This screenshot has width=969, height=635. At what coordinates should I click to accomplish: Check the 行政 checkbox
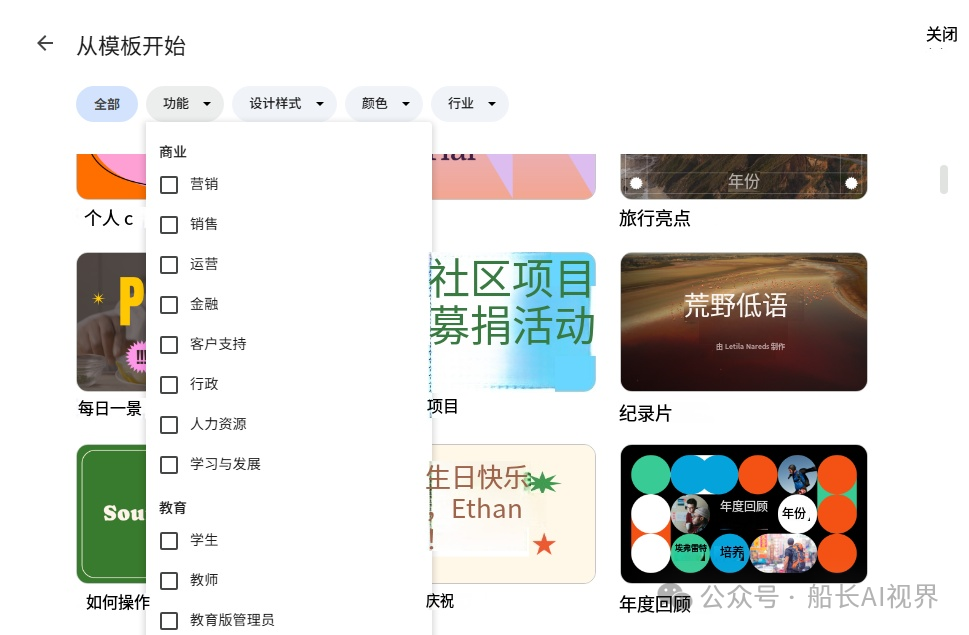[169, 384]
